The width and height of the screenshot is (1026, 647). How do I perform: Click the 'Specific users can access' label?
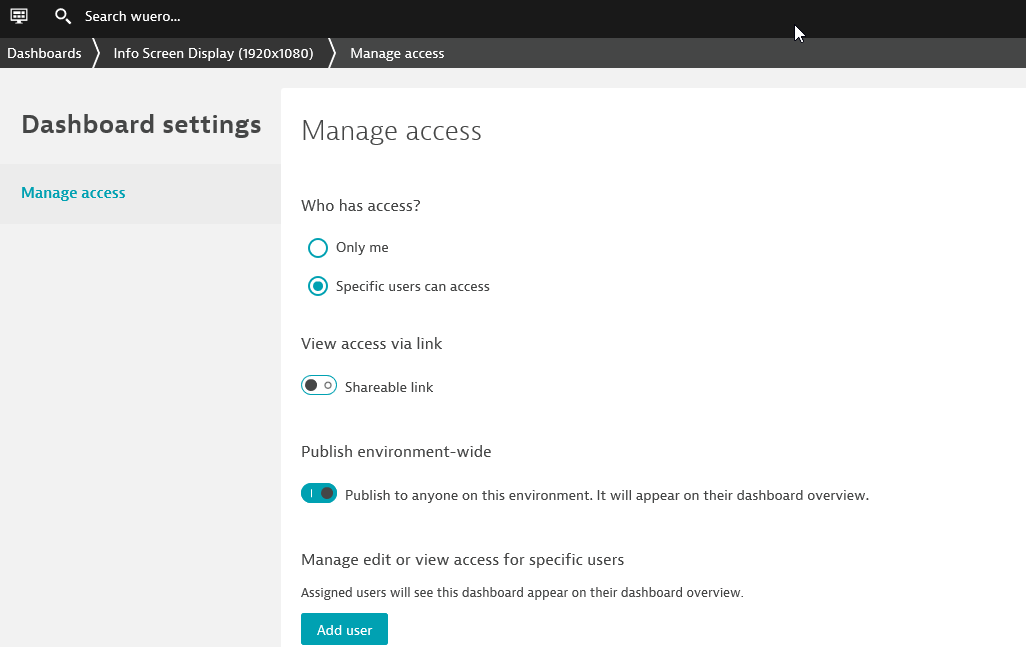coord(412,287)
